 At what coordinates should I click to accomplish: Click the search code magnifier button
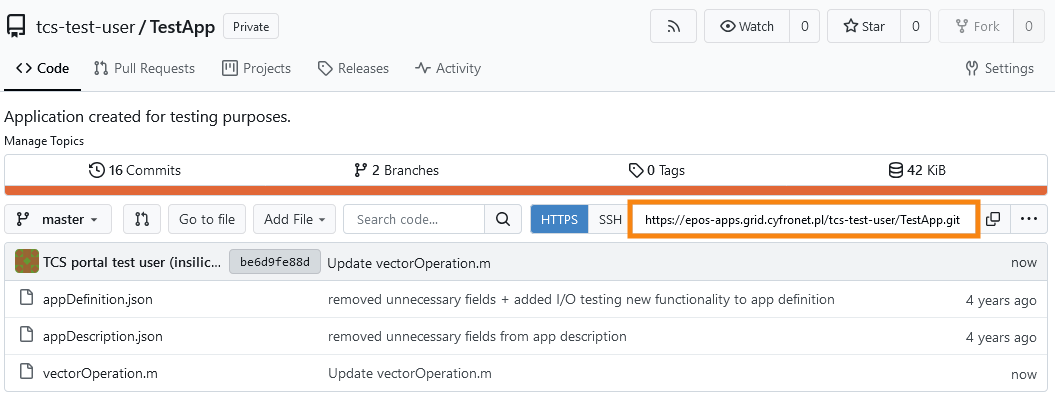[x=503, y=219]
